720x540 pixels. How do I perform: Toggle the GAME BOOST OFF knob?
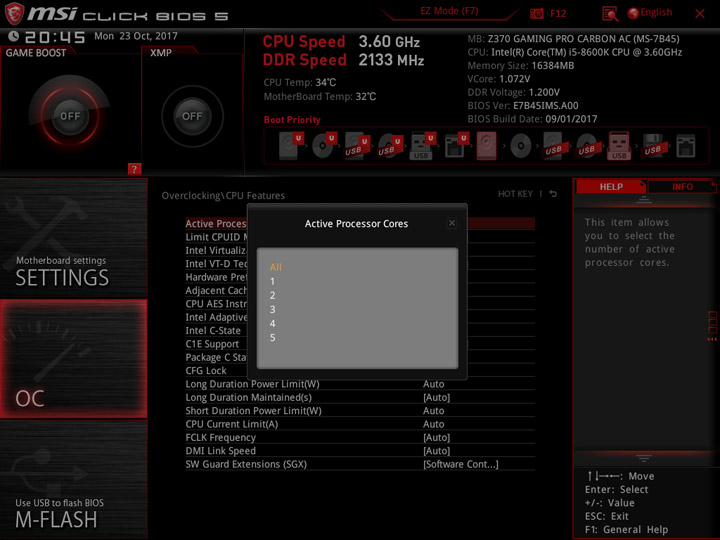[70, 116]
